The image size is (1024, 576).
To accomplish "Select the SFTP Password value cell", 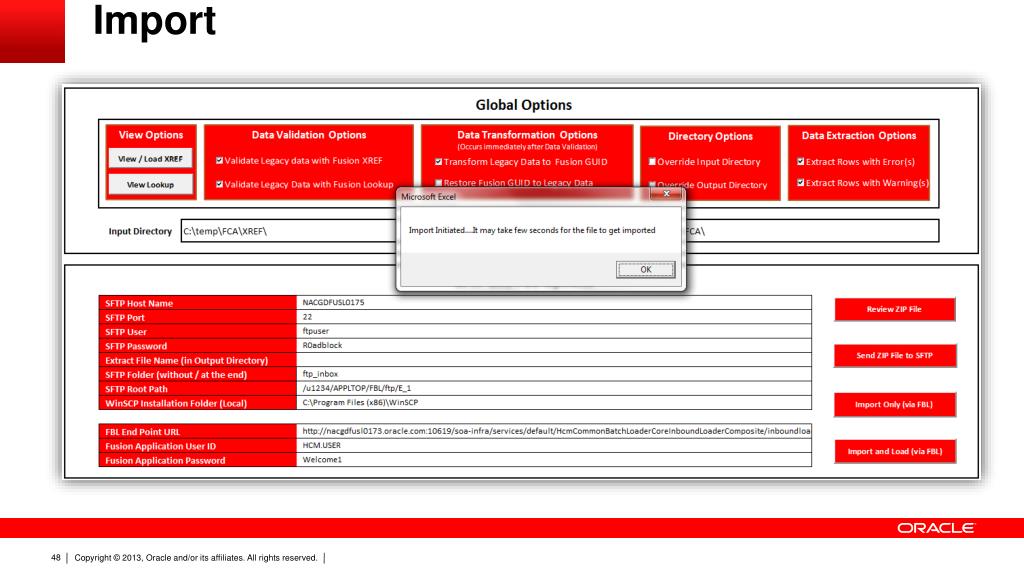I will (x=554, y=345).
